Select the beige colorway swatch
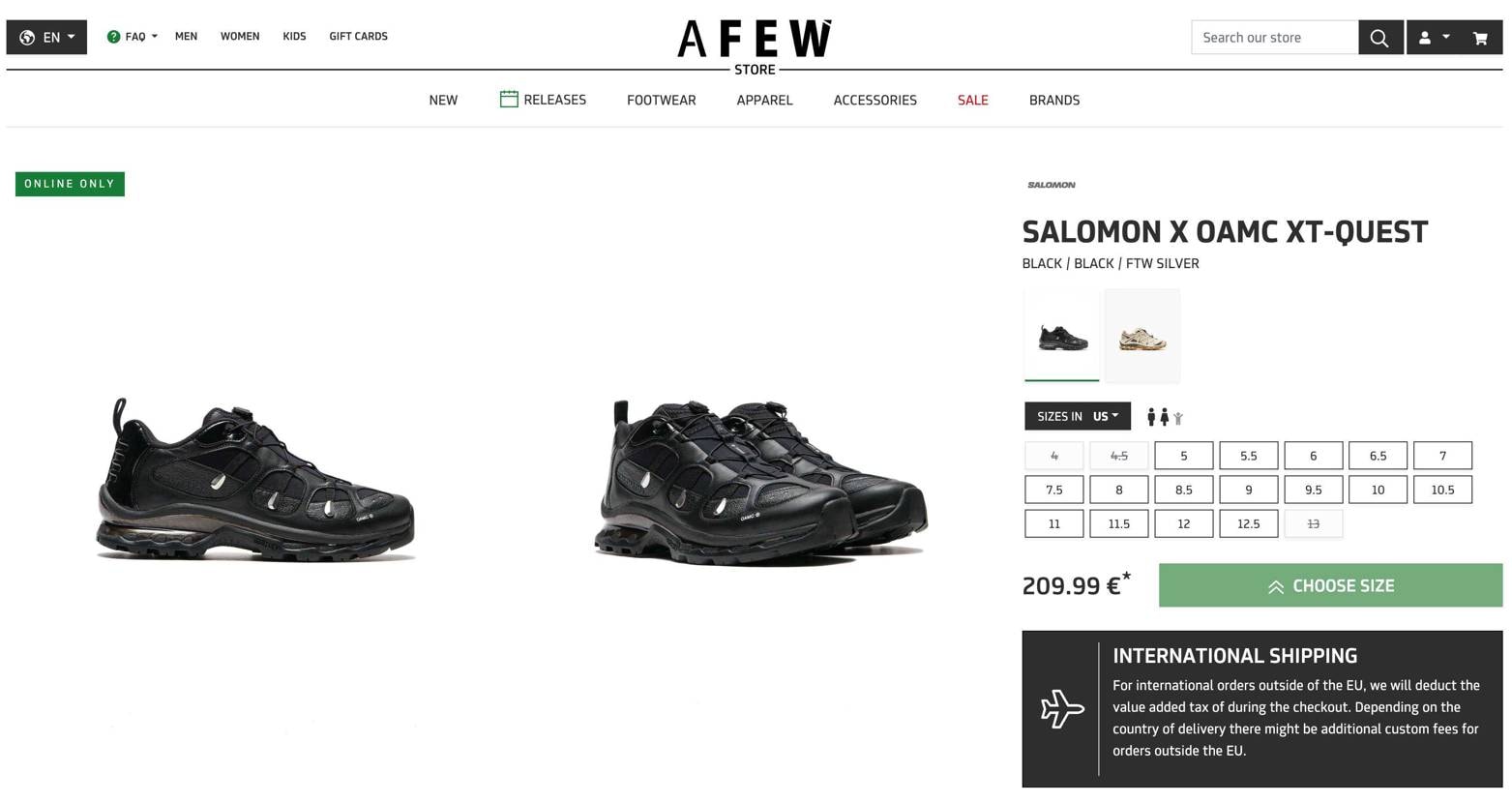The image size is (1512, 803). click(x=1142, y=337)
